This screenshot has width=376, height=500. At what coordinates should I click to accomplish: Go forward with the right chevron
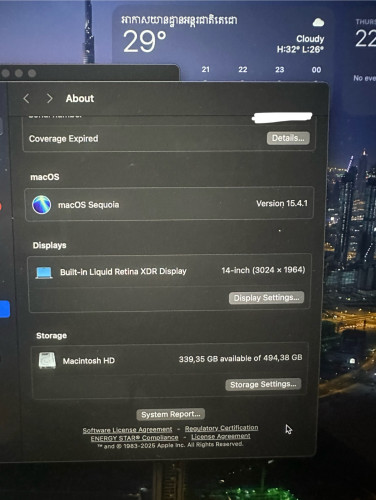[x=49, y=98]
